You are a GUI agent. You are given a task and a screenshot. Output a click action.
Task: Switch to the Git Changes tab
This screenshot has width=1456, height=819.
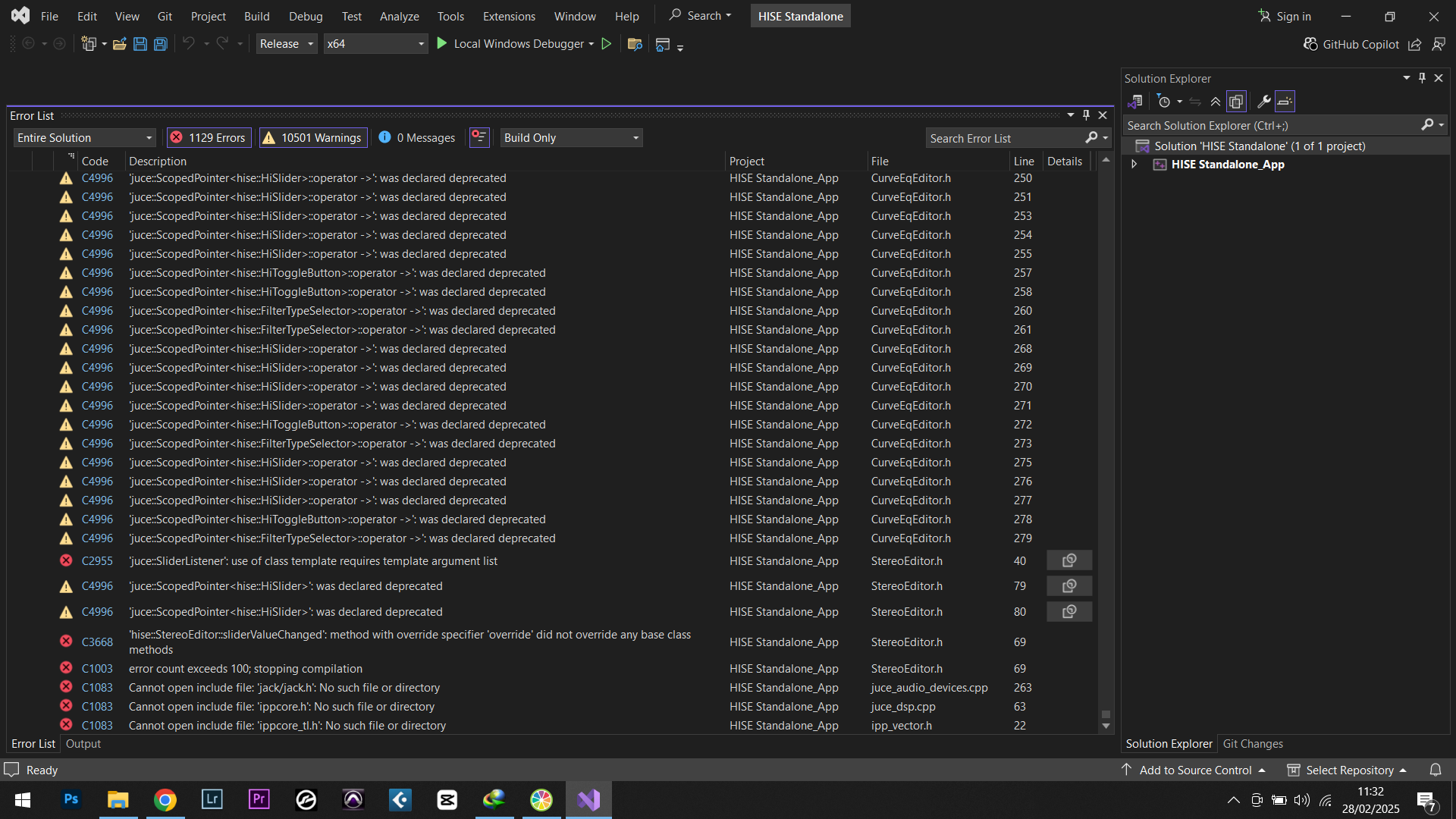(x=1253, y=744)
